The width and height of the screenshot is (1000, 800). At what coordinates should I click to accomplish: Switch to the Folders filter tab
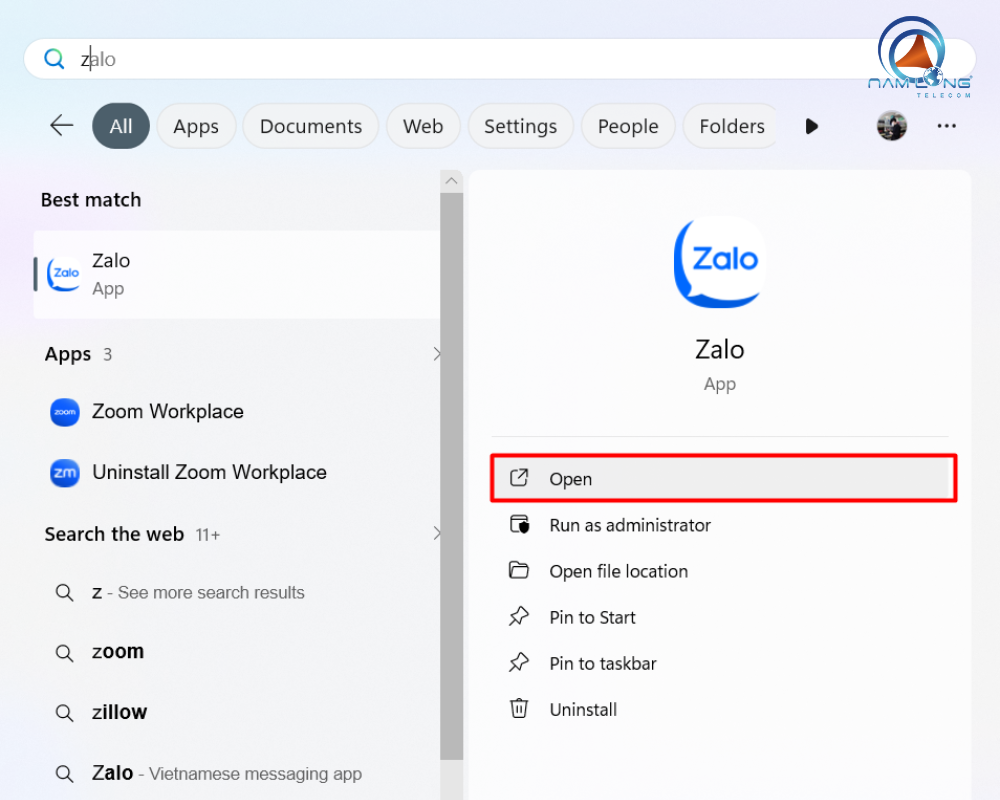(x=732, y=126)
